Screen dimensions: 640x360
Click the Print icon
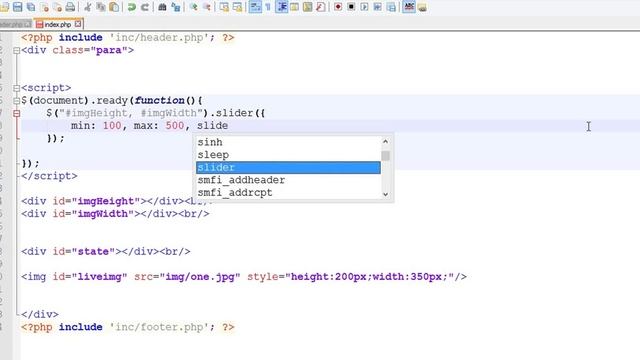[70, 7]
